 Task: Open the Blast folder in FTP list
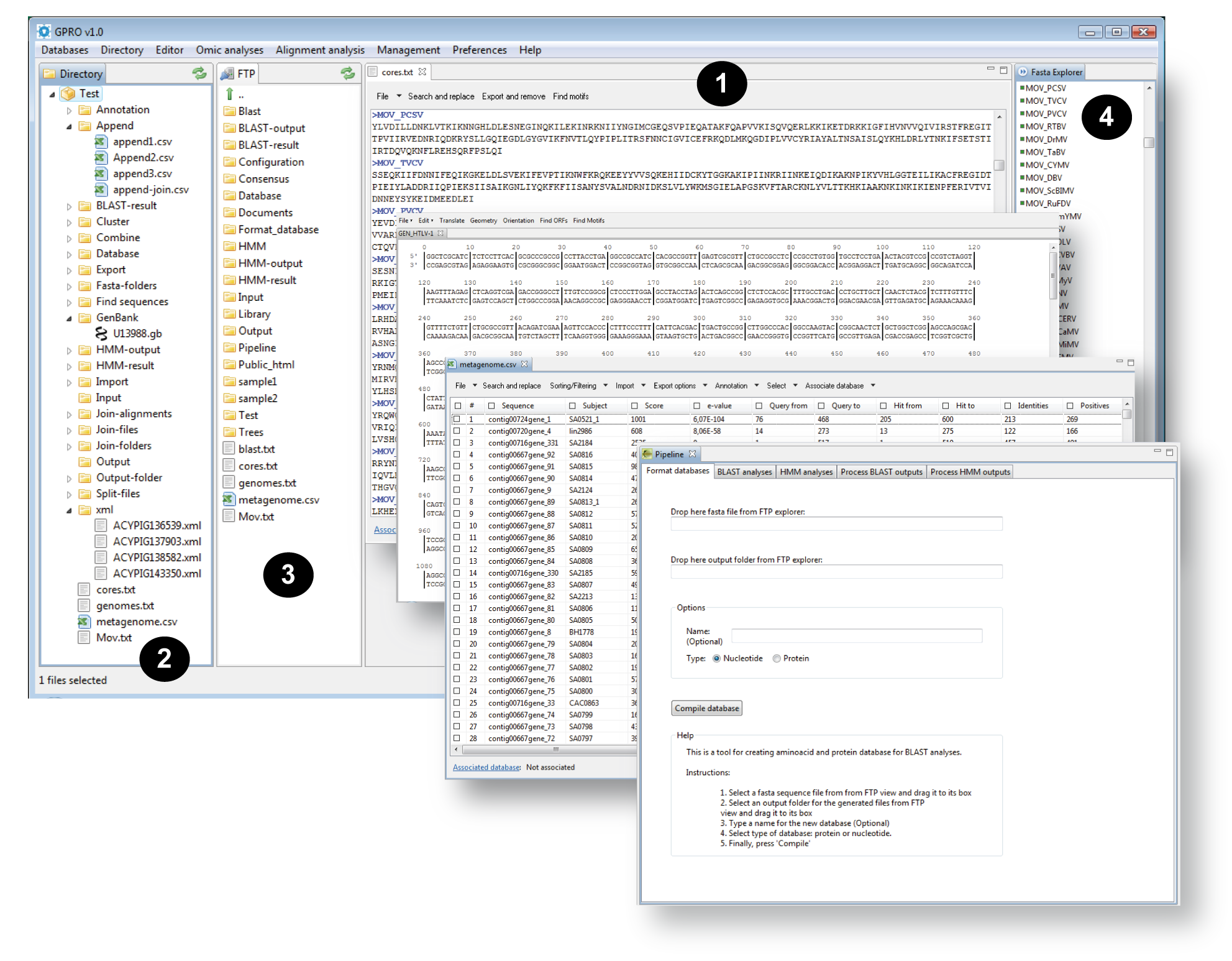pyautogui.click(x=249, y=111)
